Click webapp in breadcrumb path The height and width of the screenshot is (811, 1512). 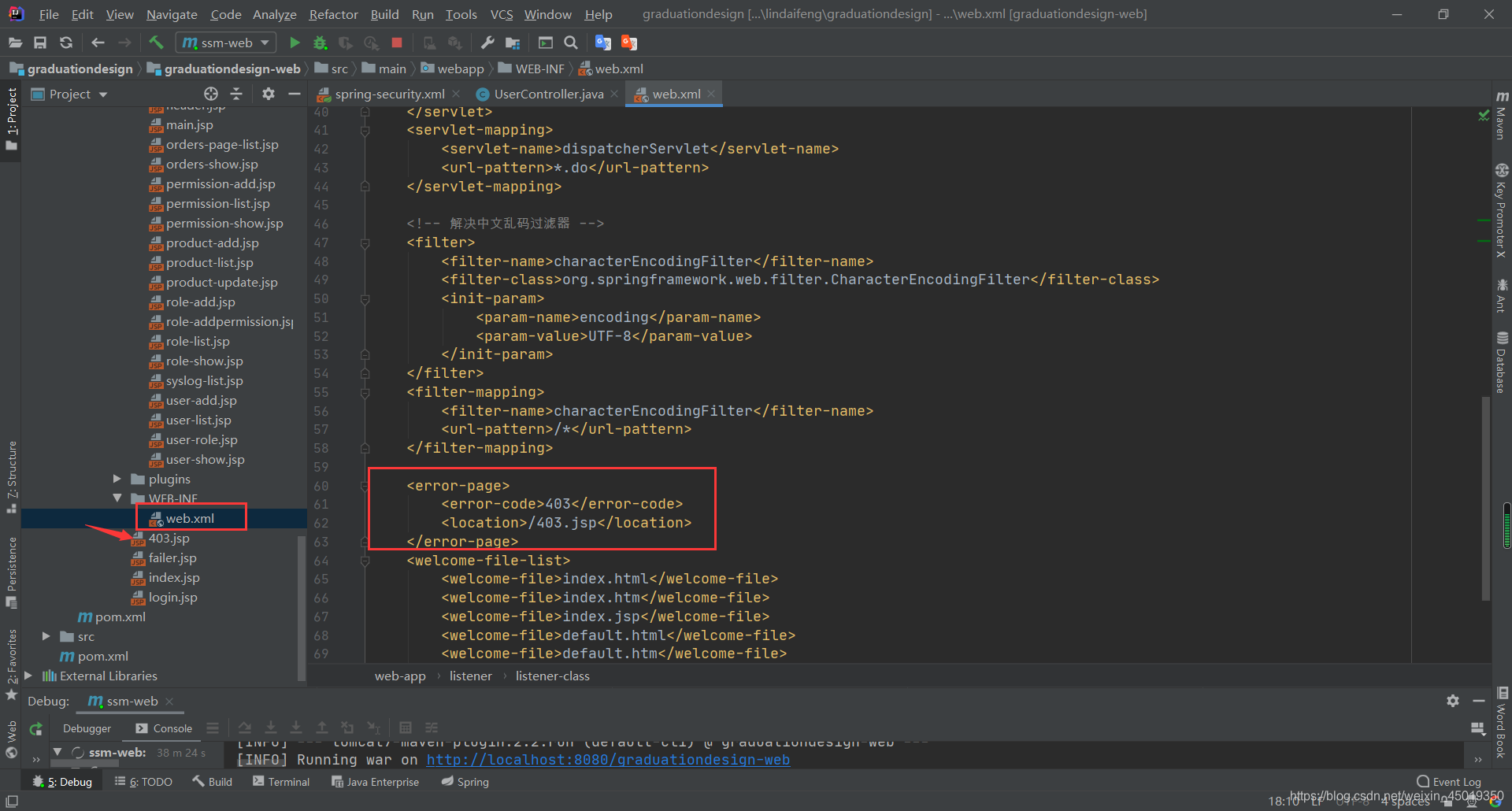tap(461, 69)
